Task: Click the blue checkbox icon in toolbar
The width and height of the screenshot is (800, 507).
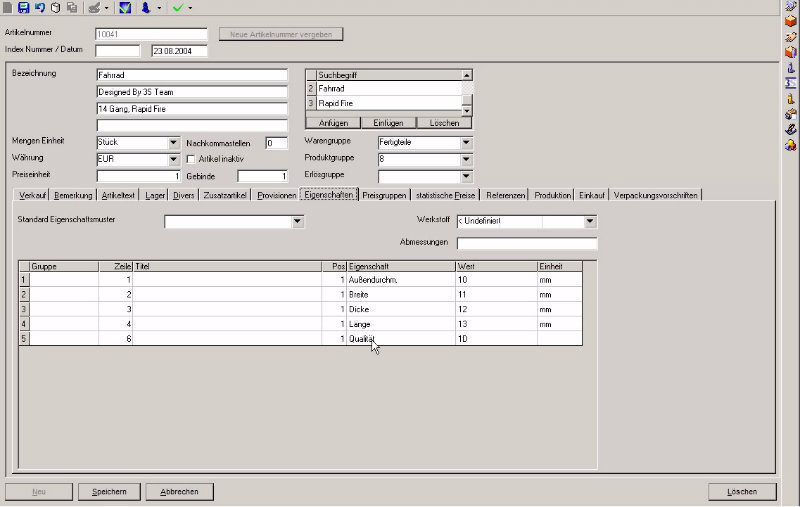Action: click(x=125, y=7)
